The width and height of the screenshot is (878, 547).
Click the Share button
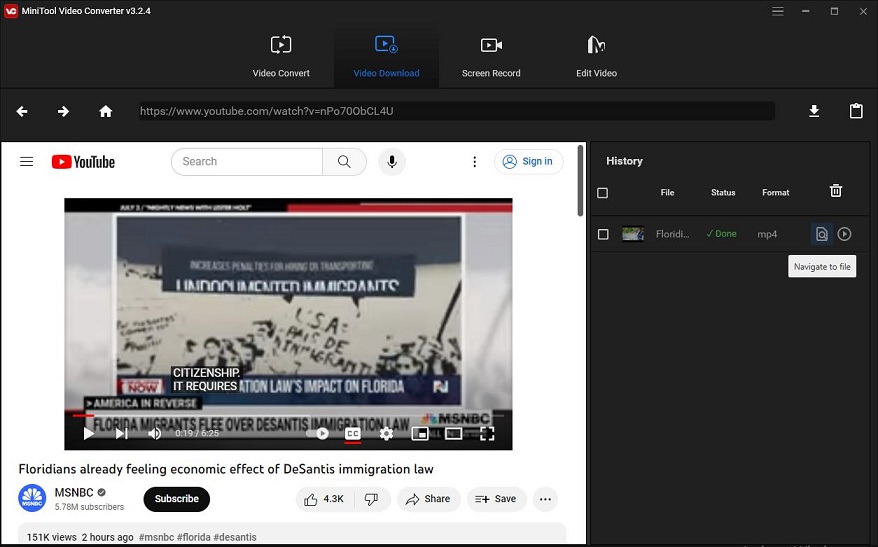tap(429, 499)
